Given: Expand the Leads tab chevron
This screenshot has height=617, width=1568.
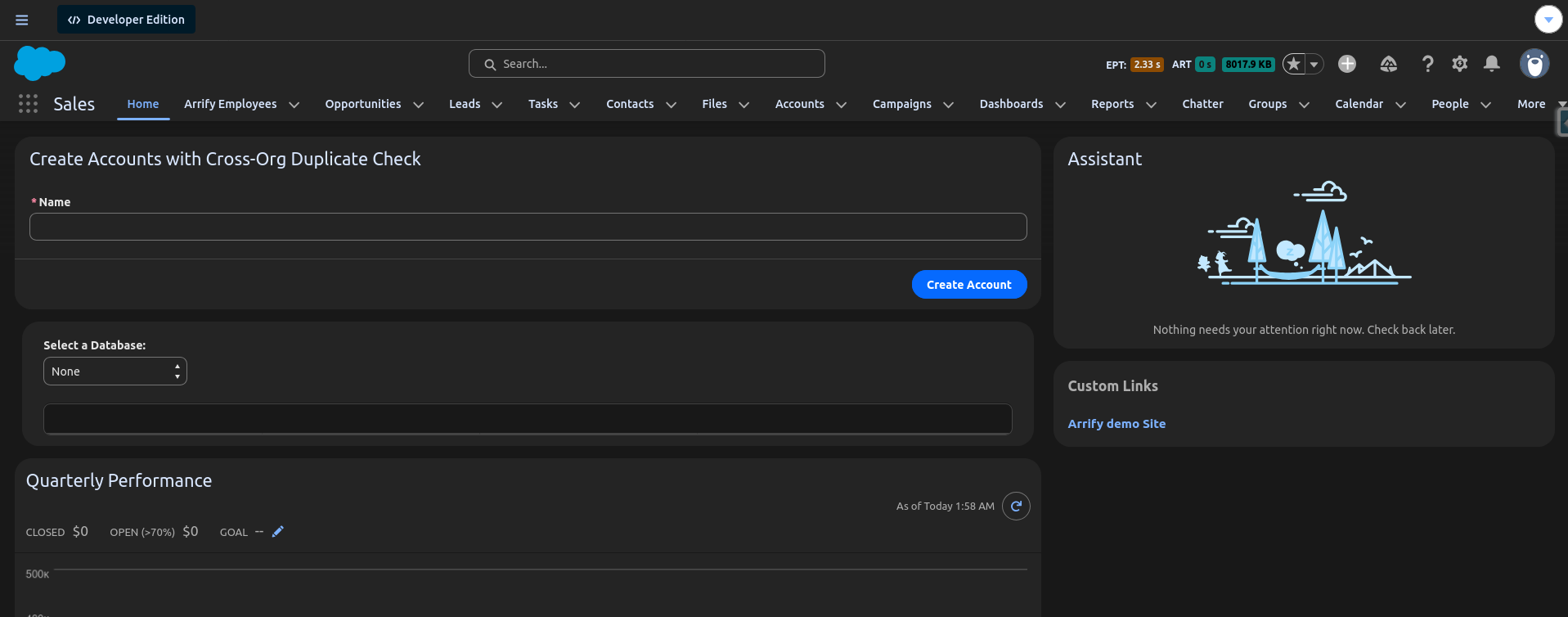Looking at the screenshot, I should point(496,105).
